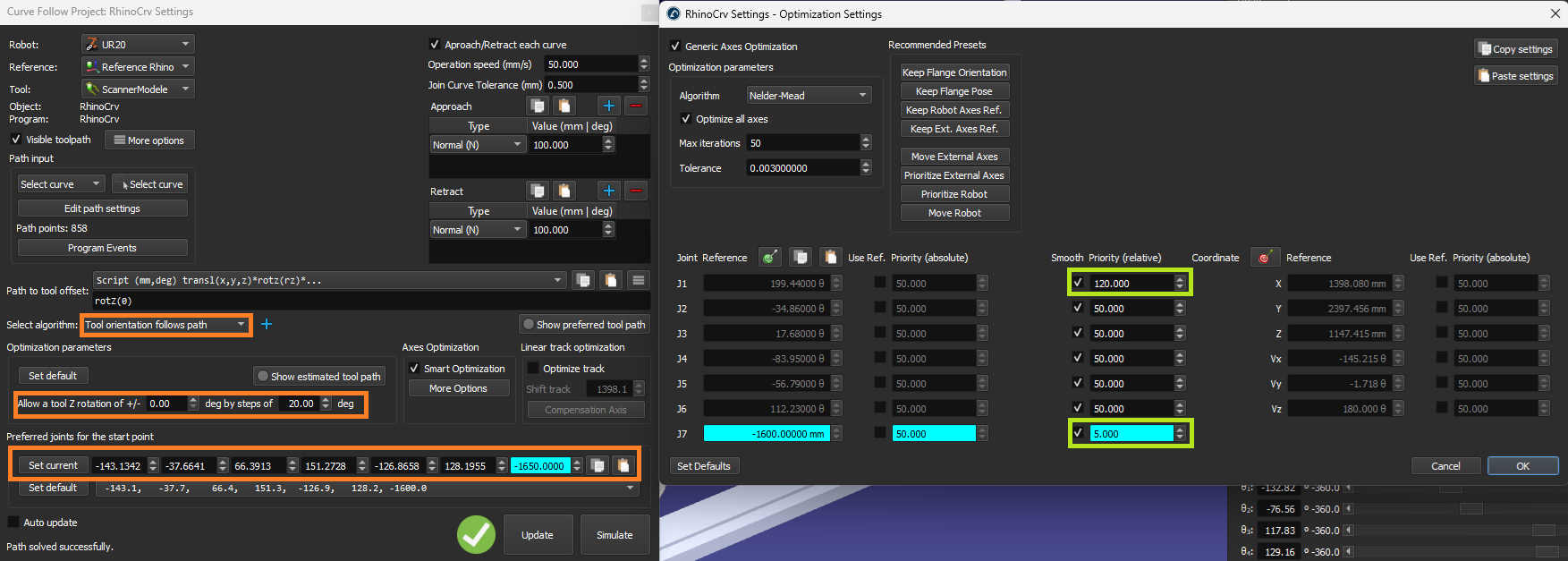Screen dimensions: 1568x561
Task: Click blue plus icon beside Select algorithm dropdown
Action: point(267,324)
